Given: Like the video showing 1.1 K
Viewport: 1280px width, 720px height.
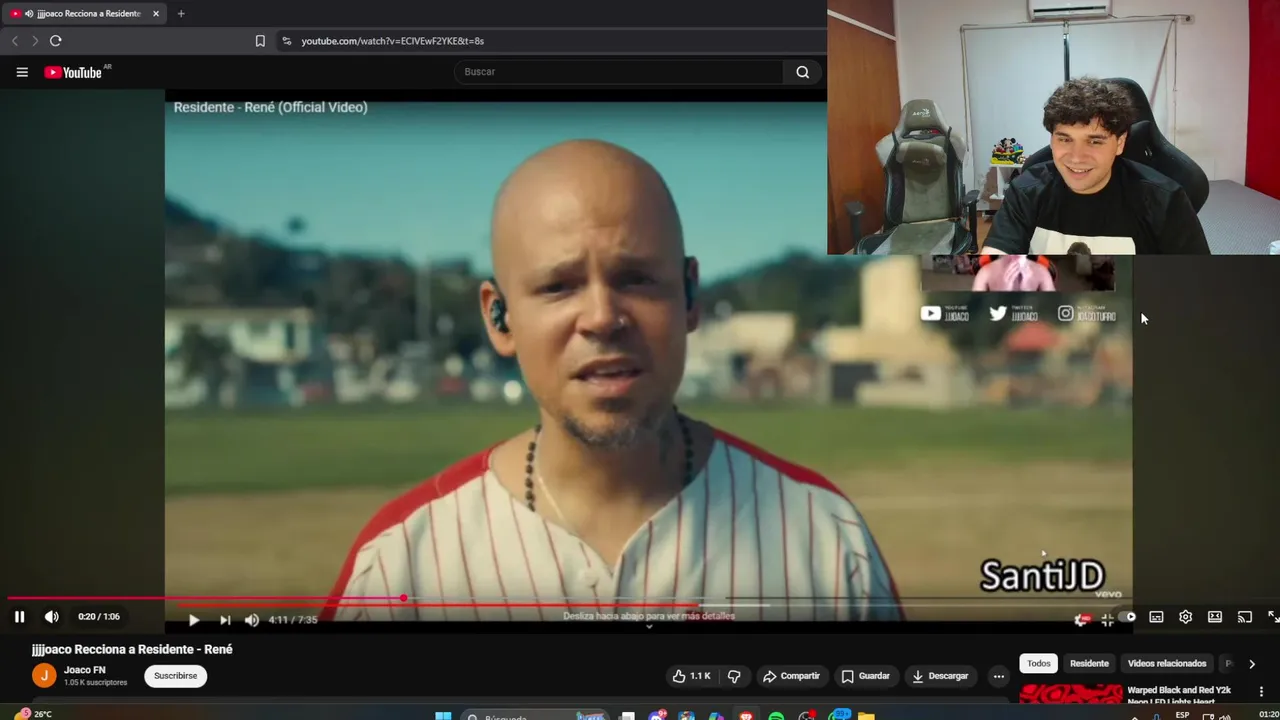Looking at the screenshot, I should tap(691, 676).
